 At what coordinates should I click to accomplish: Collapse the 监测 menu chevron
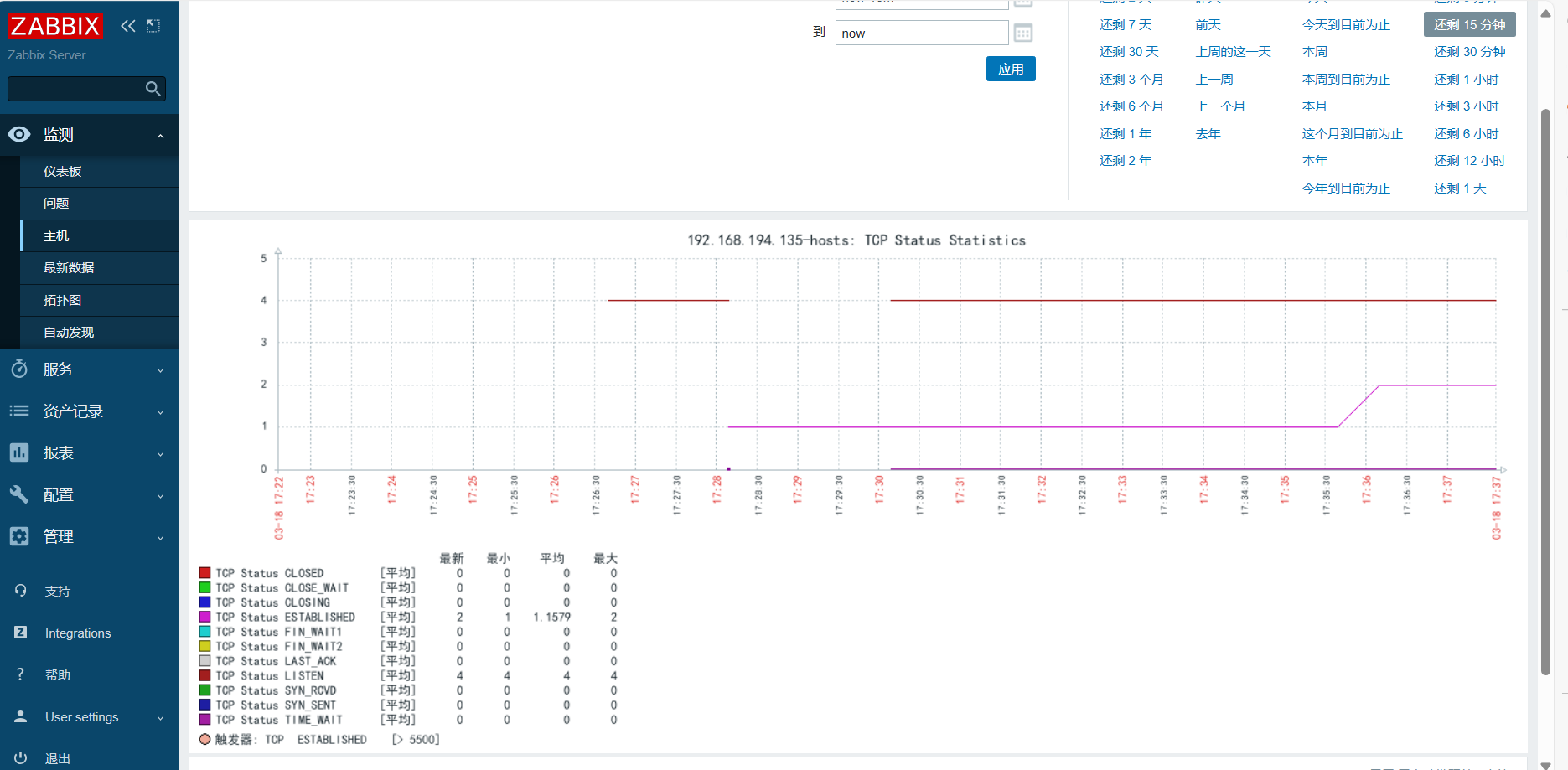[160, 136]
